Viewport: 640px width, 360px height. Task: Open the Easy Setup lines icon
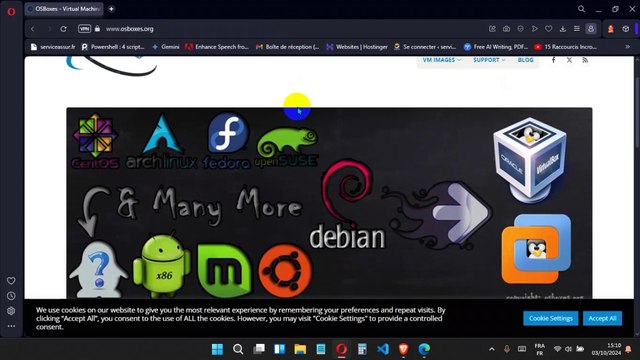coord(577,29)
